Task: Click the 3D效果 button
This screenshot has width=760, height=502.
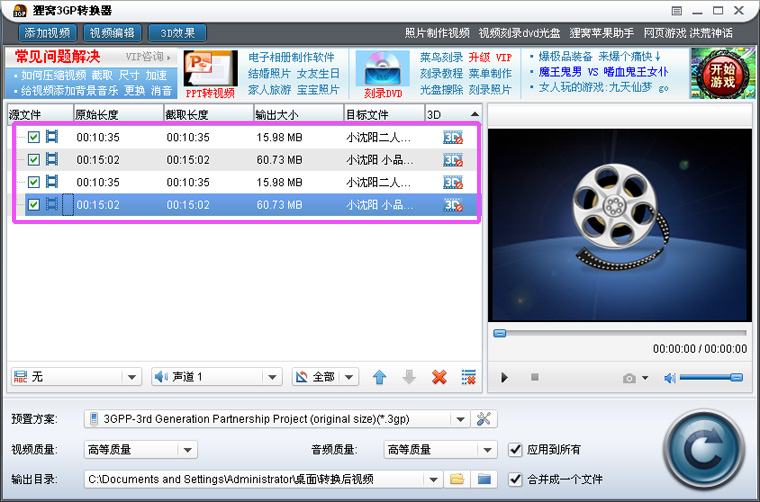Action: pyautogui.click(x=177, y=33)
